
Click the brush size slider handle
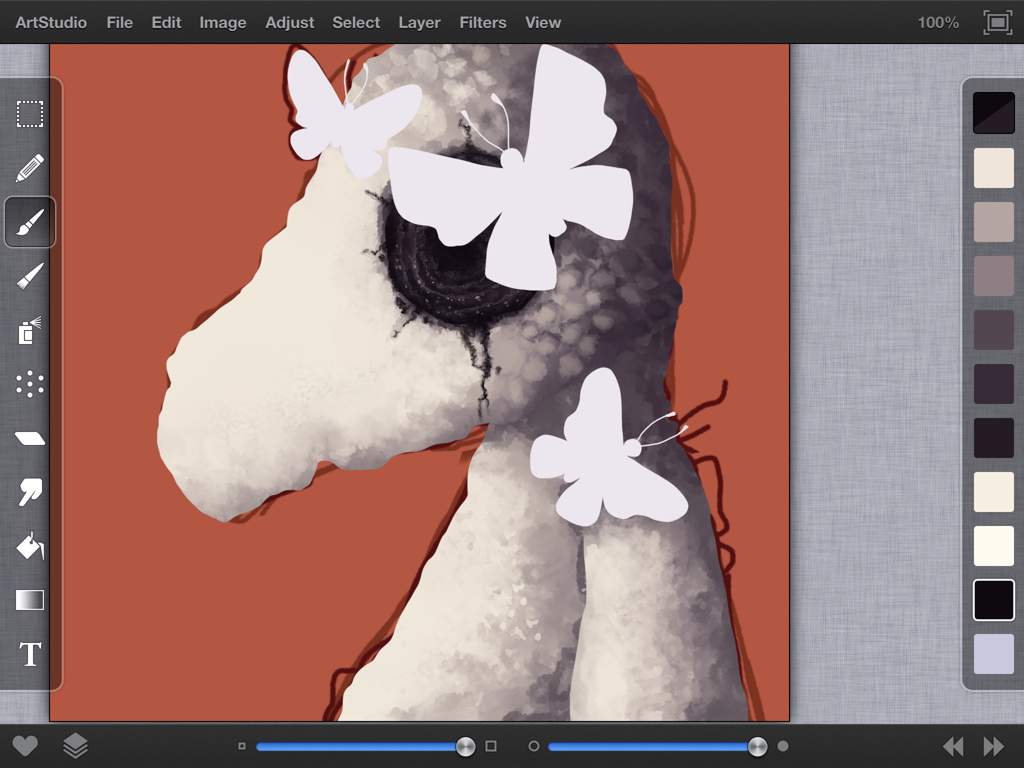466,746
